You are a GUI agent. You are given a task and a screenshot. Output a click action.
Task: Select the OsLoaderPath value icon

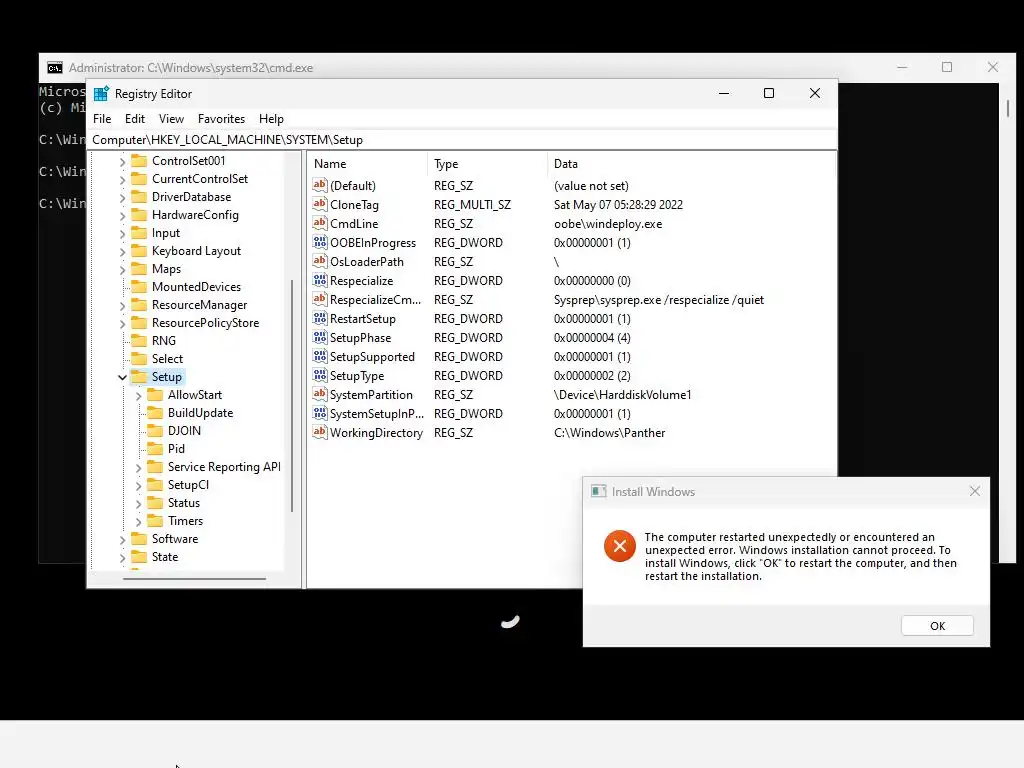coord(319,261)
